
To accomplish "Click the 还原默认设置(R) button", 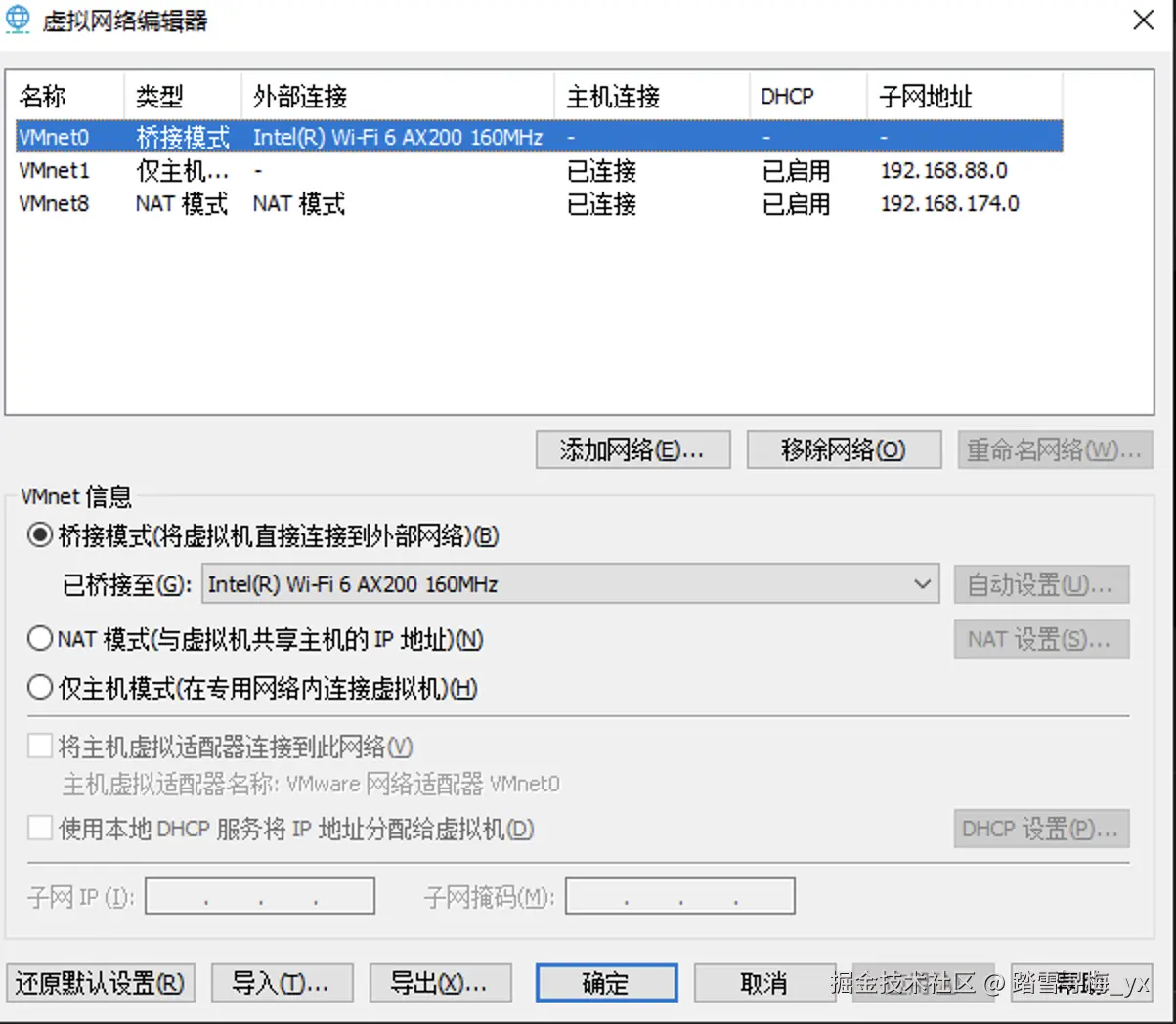I will click(x=101, y=983).
